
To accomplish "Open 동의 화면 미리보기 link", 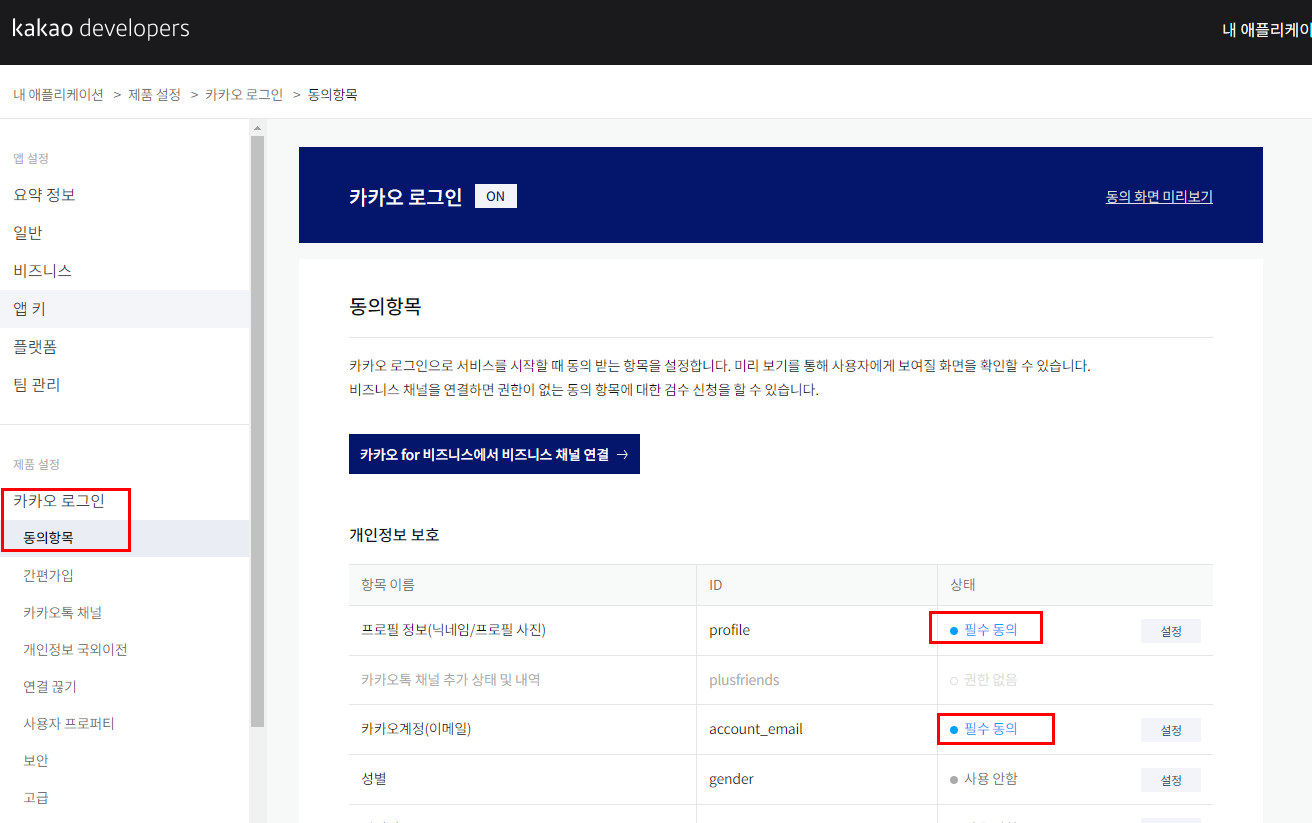I will click(x=1159, y=197).
